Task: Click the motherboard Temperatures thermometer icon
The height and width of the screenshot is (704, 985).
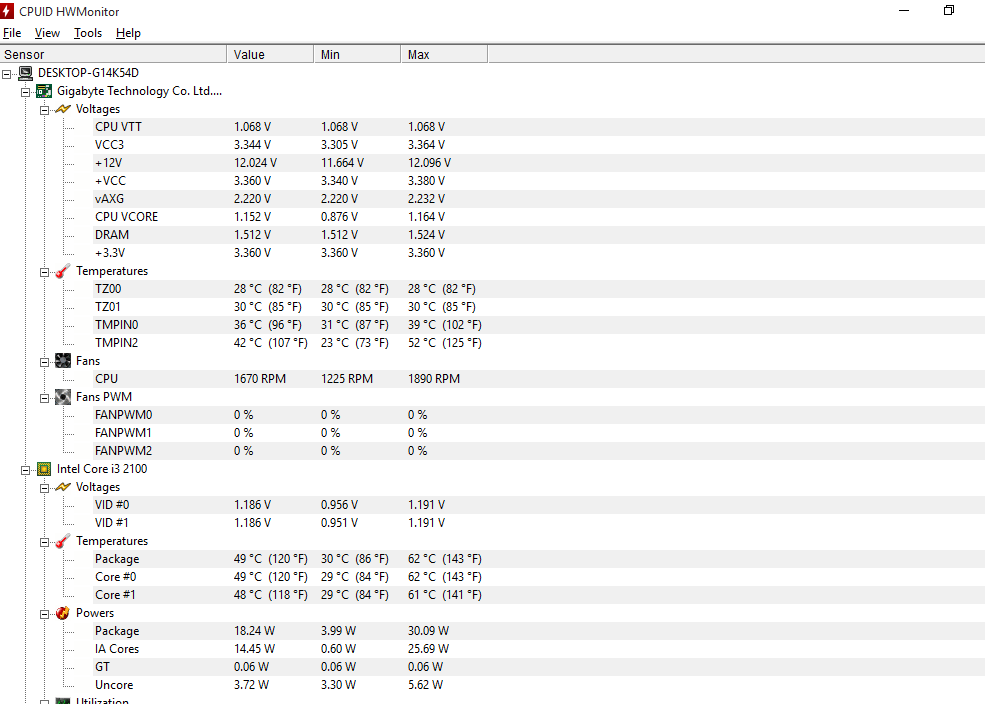Action: pyautogui.click(x=63, y=271)
